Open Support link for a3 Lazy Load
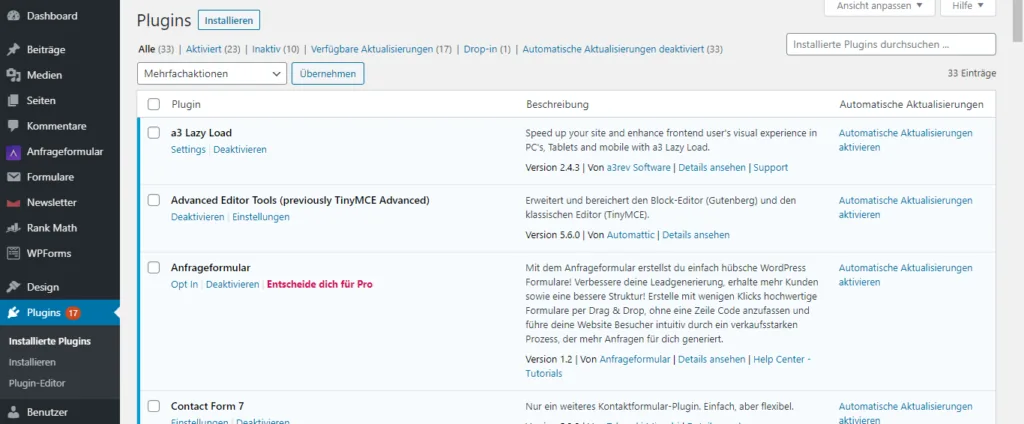The width and height of the screenshot is (1024, 424). pyautogui.click(x=771, y=167)
